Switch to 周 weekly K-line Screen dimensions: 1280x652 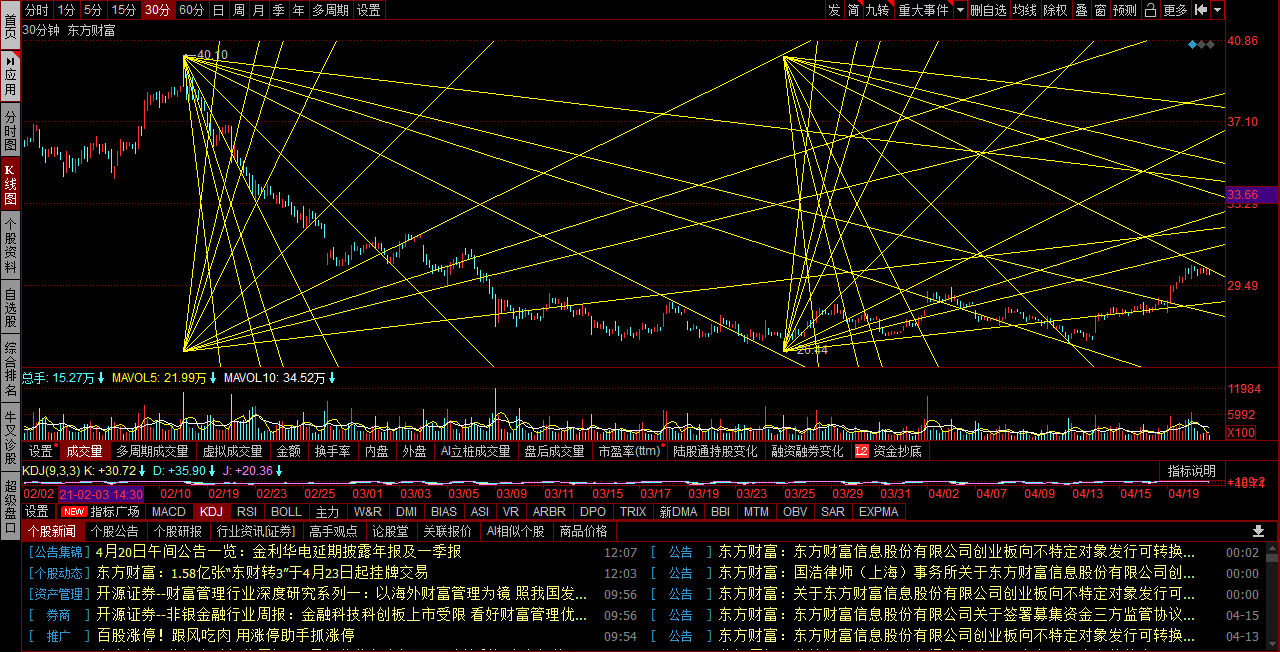(239, 10)
